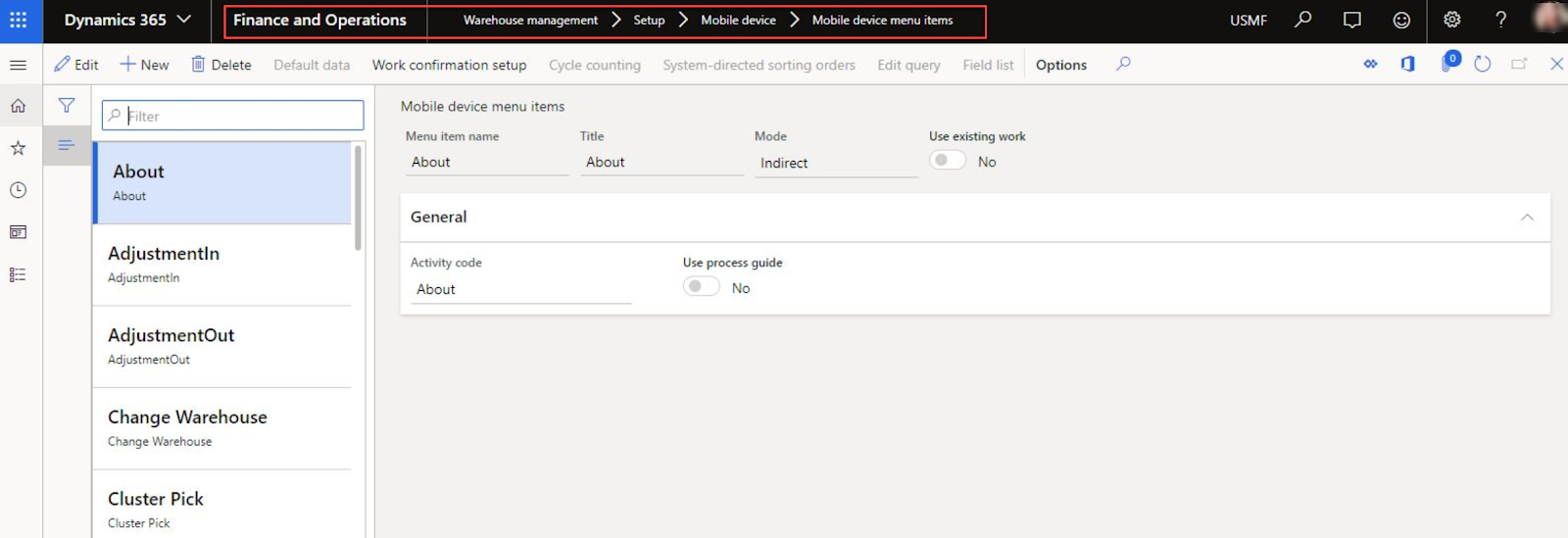Click the Title field
Screen dimensions: 1568x538
pos(661,163)
